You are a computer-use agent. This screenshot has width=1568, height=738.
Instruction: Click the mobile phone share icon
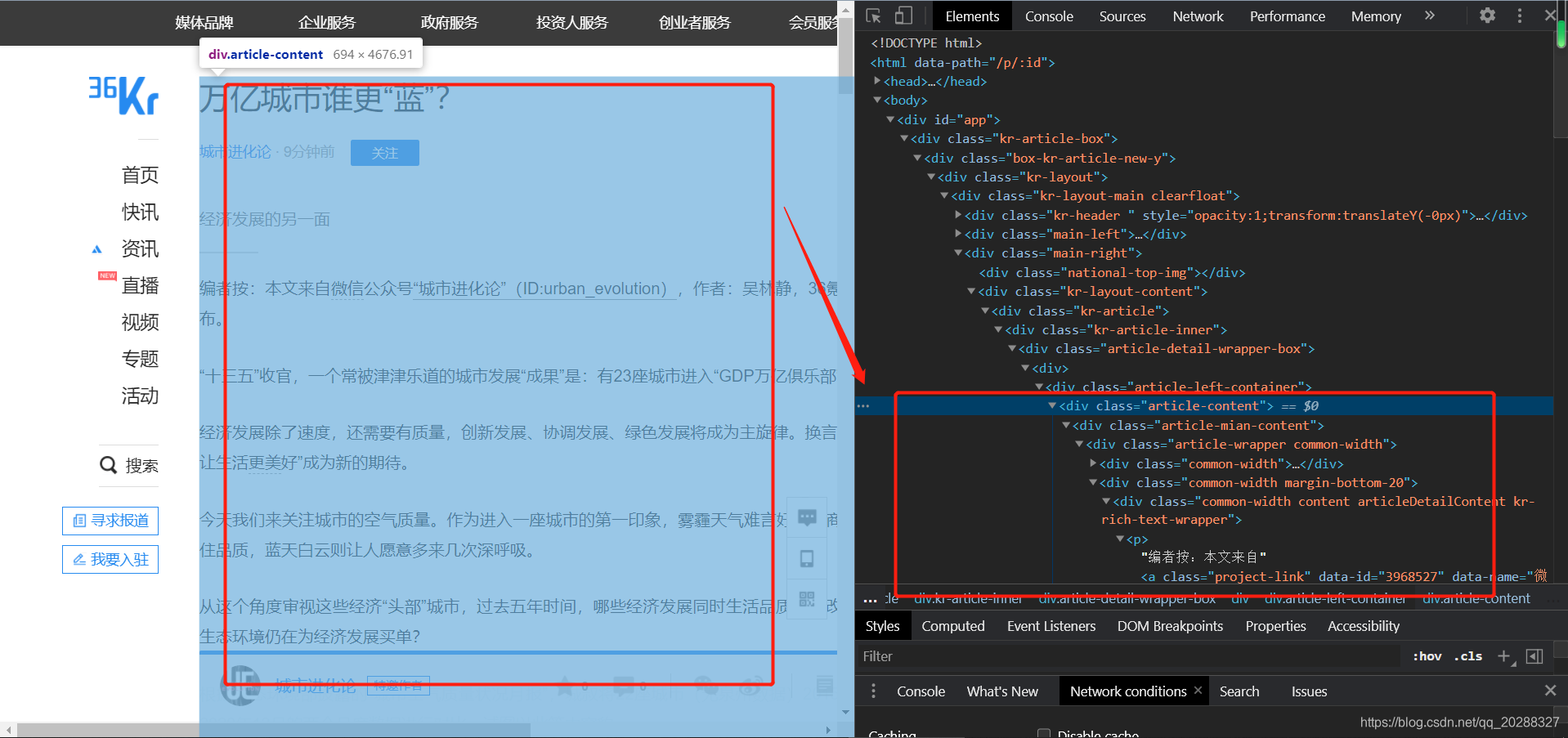807,558
